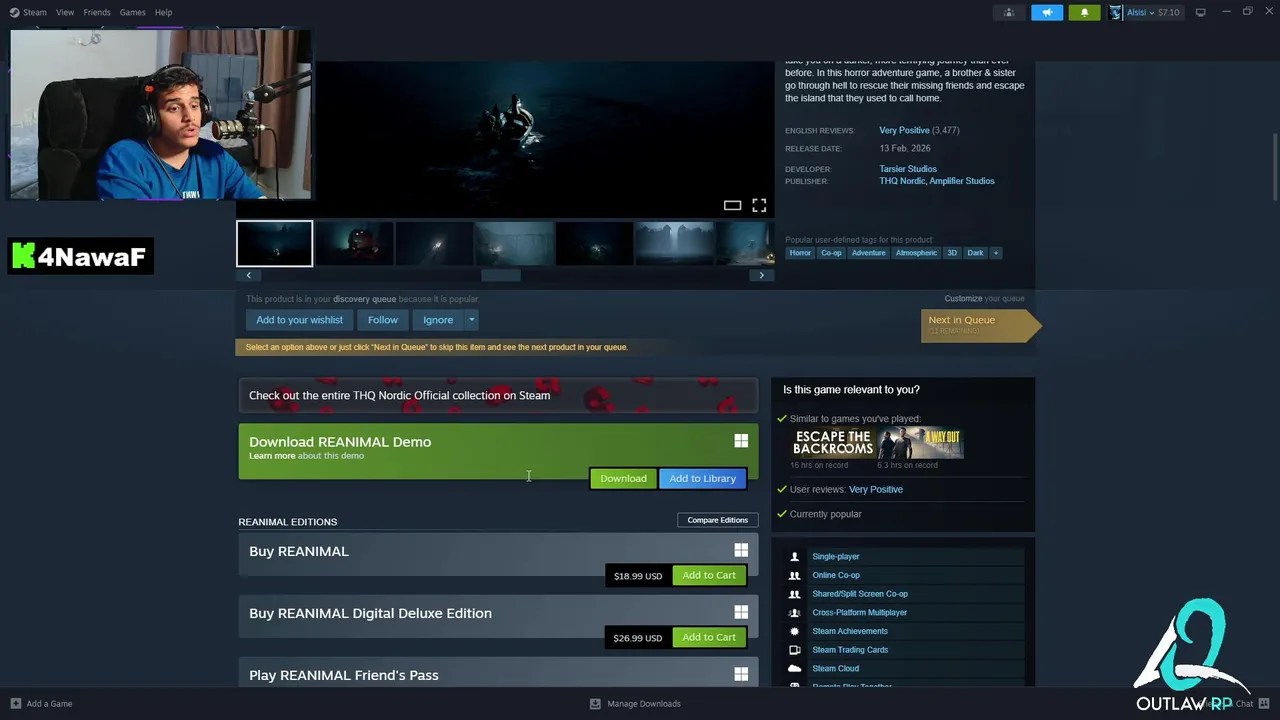
Task: Click the Follow button
Action: [x=382, y=320]
